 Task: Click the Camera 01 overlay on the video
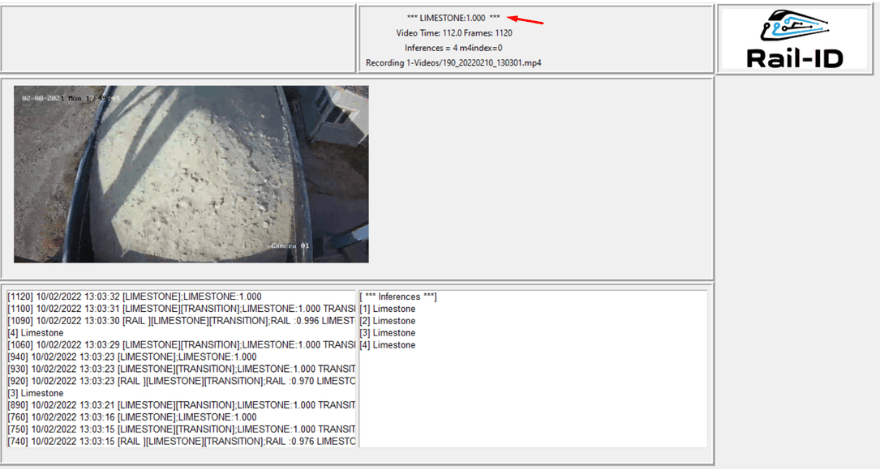click(291, 245)
